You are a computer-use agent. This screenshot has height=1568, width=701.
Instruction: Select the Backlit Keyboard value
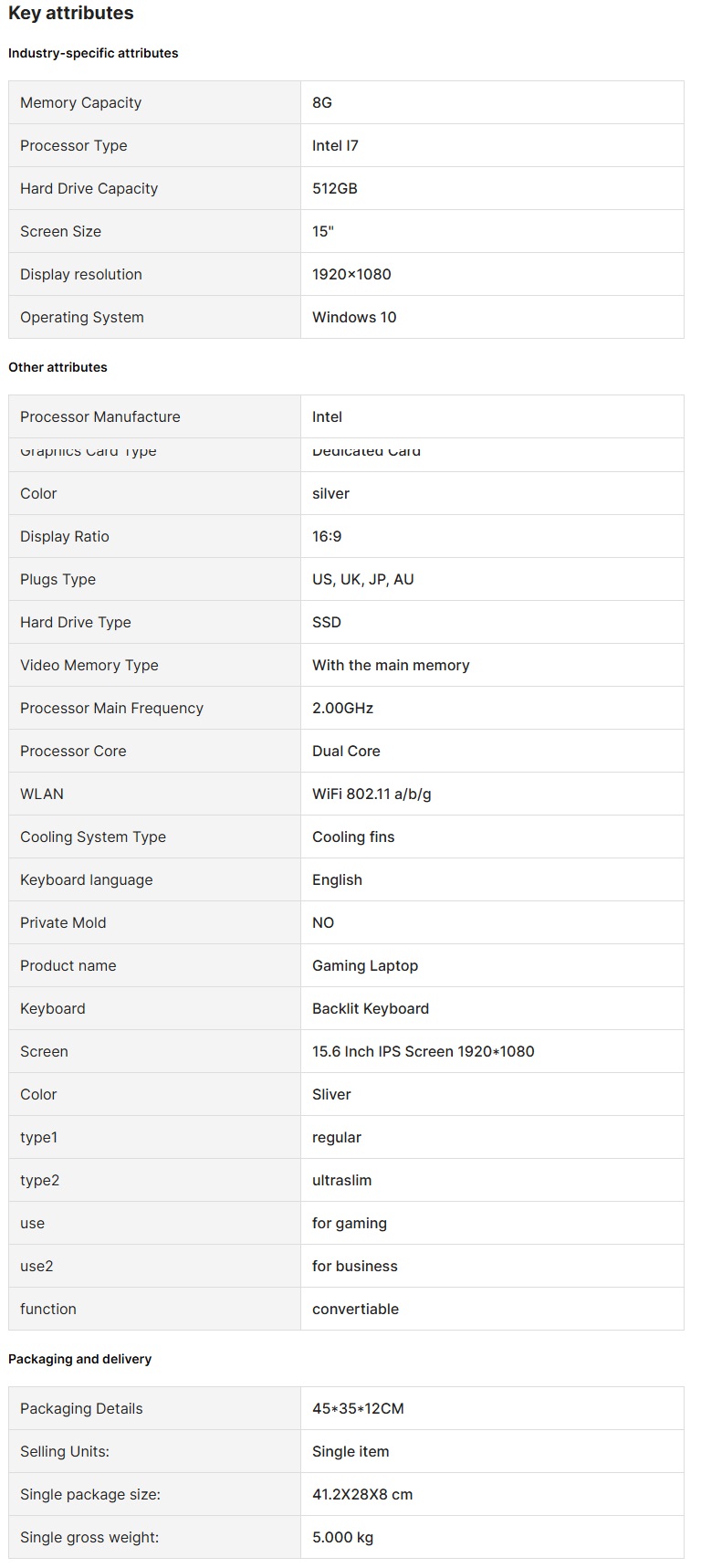tap(371, 1008)
